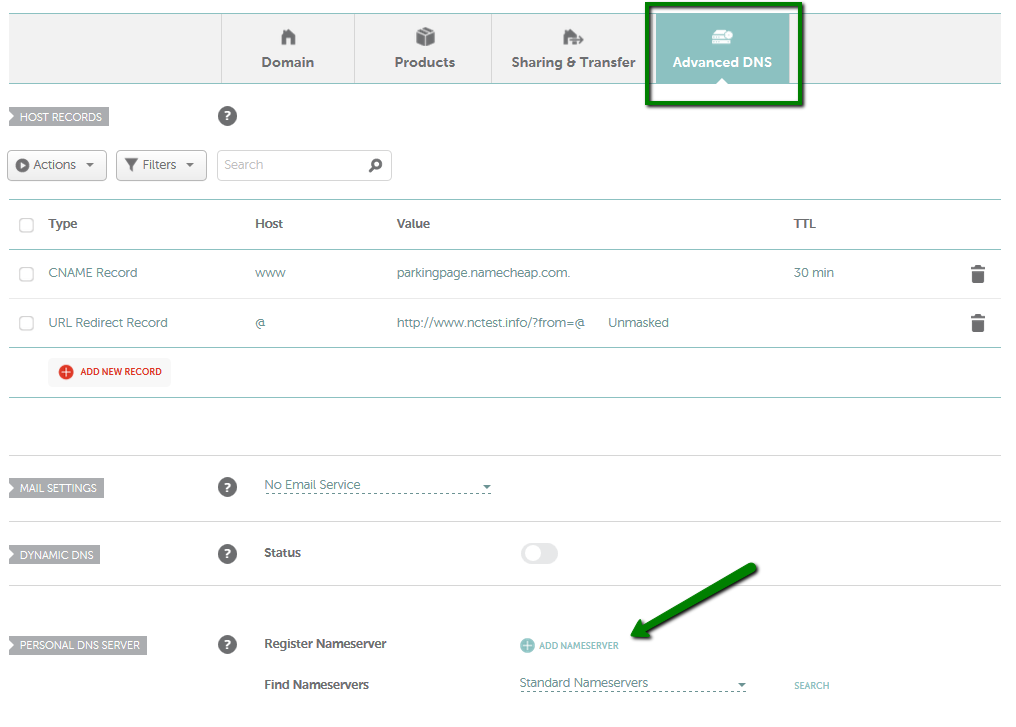Click the Dynamic DNS question mark icon
The image size is (1016, 727).
point(227,553)
